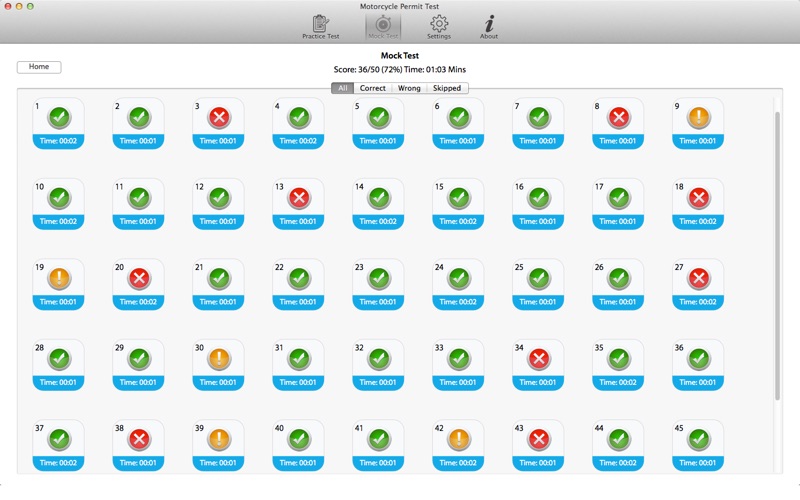800x500 pixels.
Task: Open question 5 correct answer card
Action: (x=378, y=123)
